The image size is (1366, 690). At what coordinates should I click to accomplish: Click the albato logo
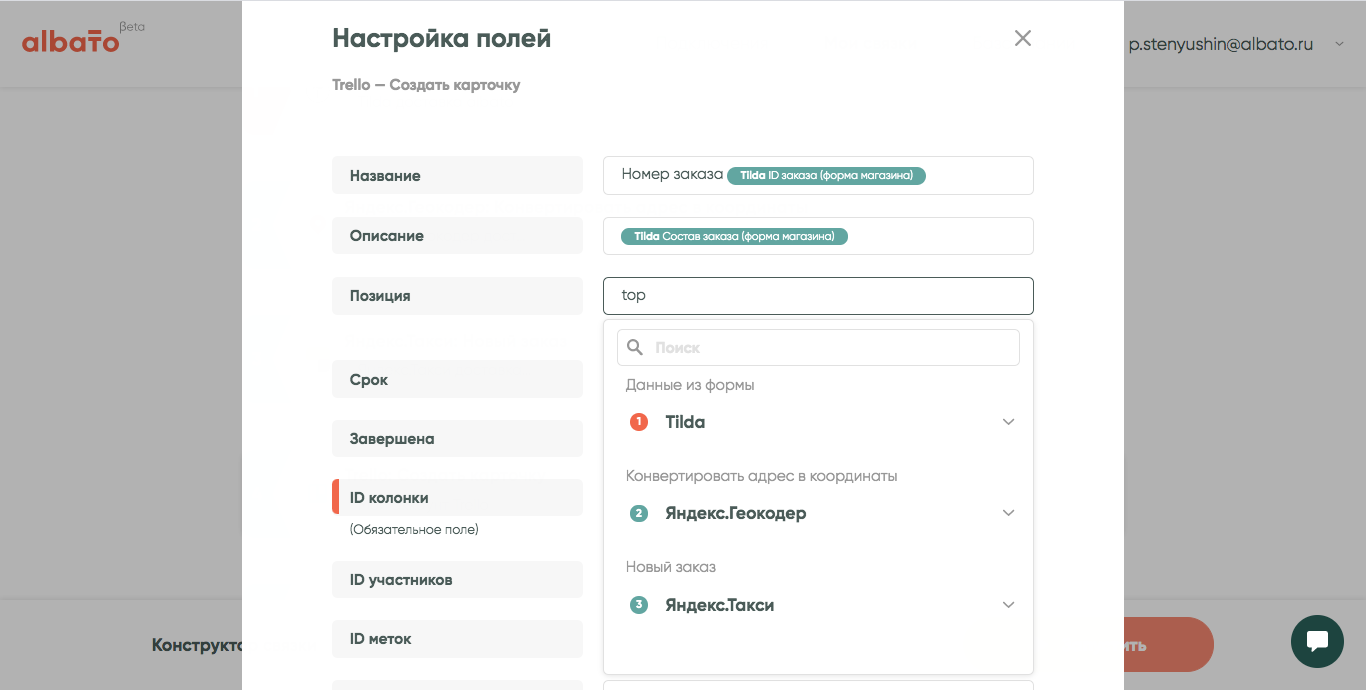71,42
